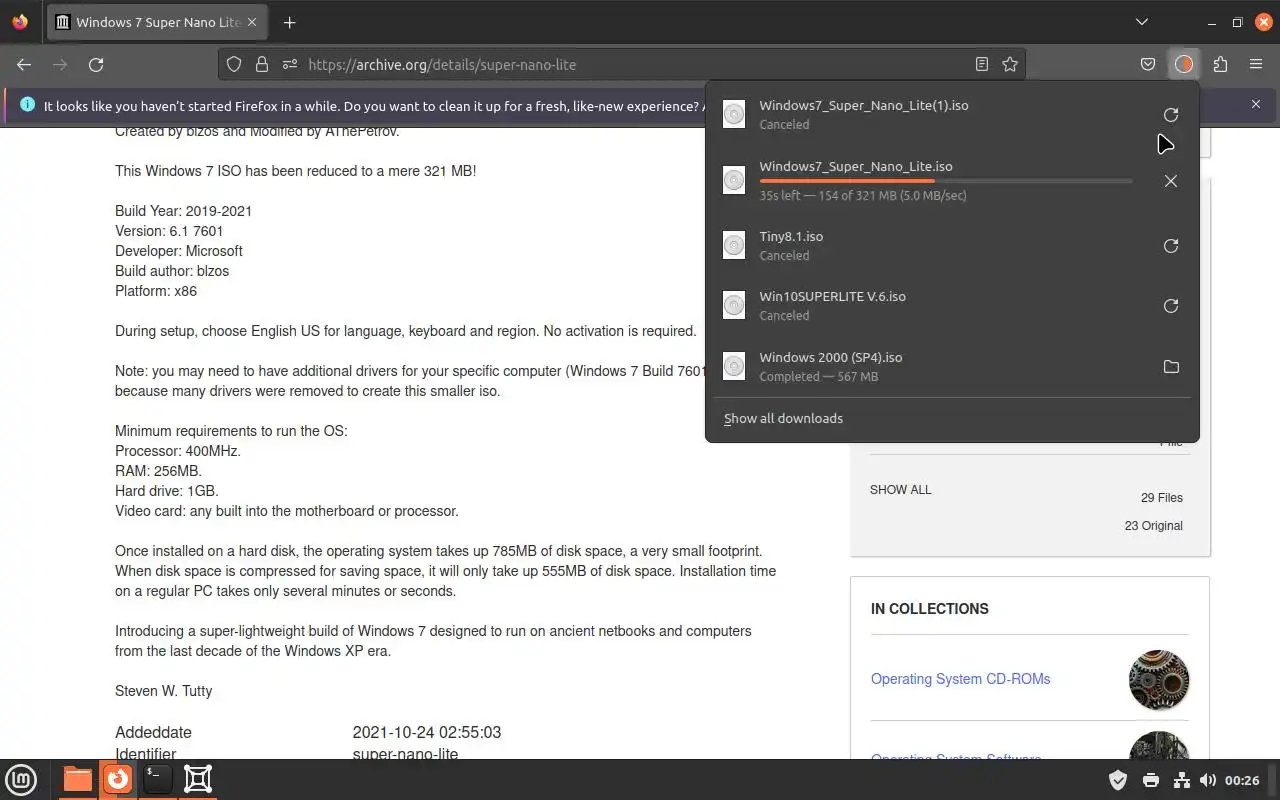
Task: Open the clock showing 00:26
Action: click(x=1242, y=780)
